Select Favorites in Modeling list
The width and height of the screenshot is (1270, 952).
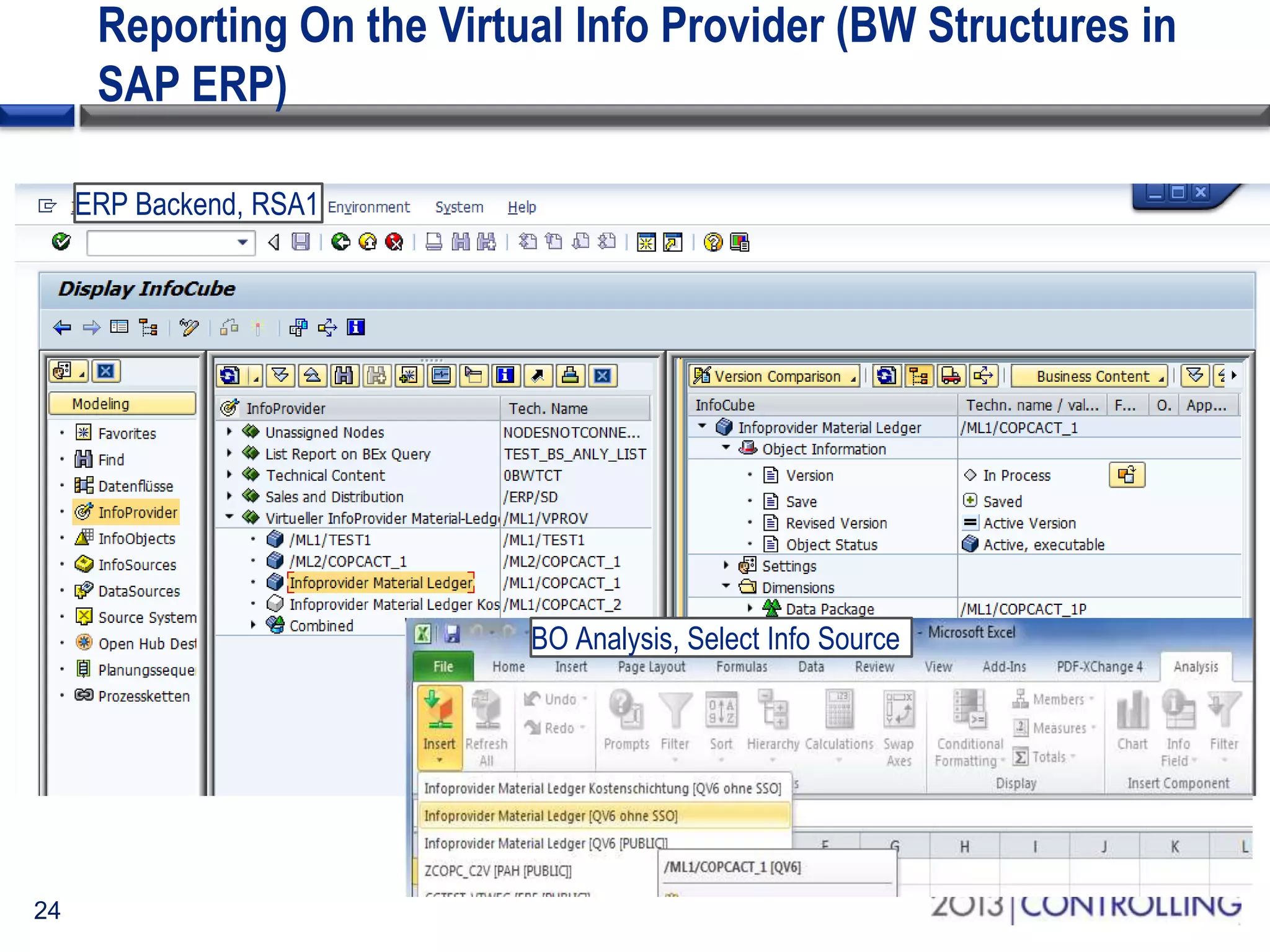click(127, 433)
